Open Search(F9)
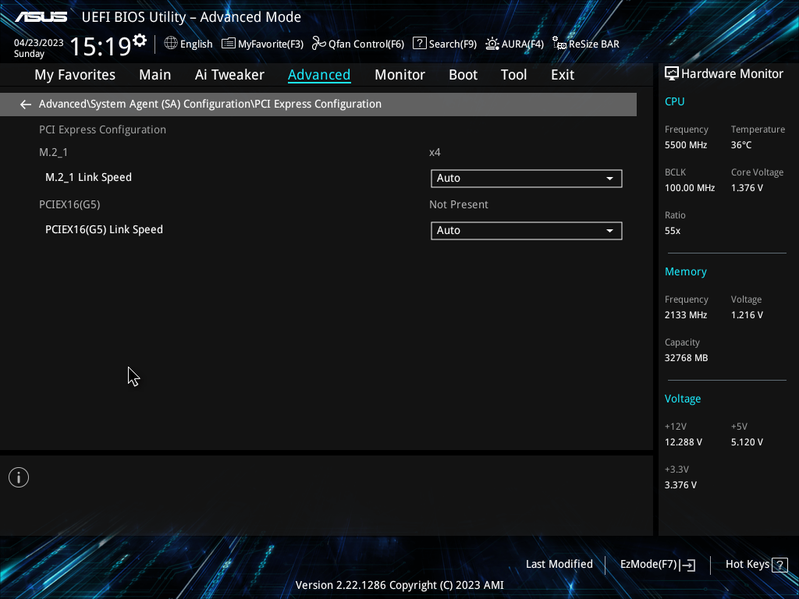This screenshot has height=599, width=799. 445,44
